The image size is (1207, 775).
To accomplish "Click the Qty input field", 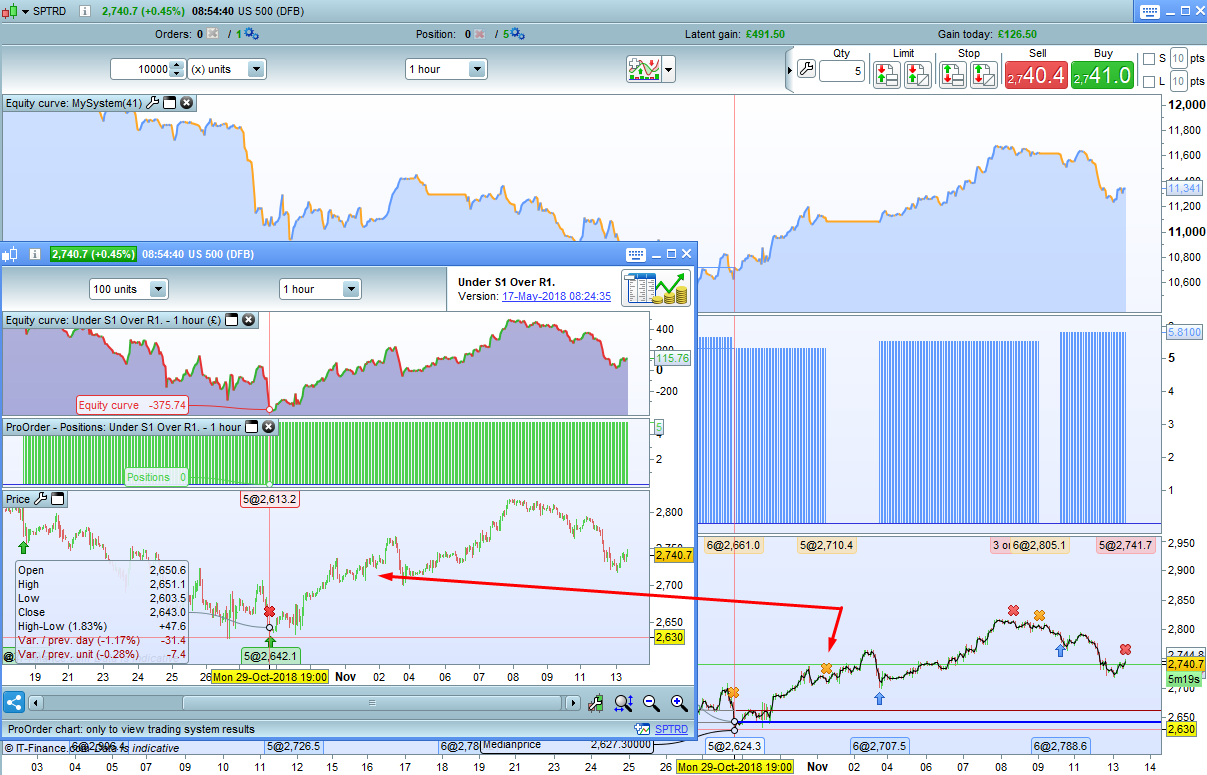I will pos(842,72).
